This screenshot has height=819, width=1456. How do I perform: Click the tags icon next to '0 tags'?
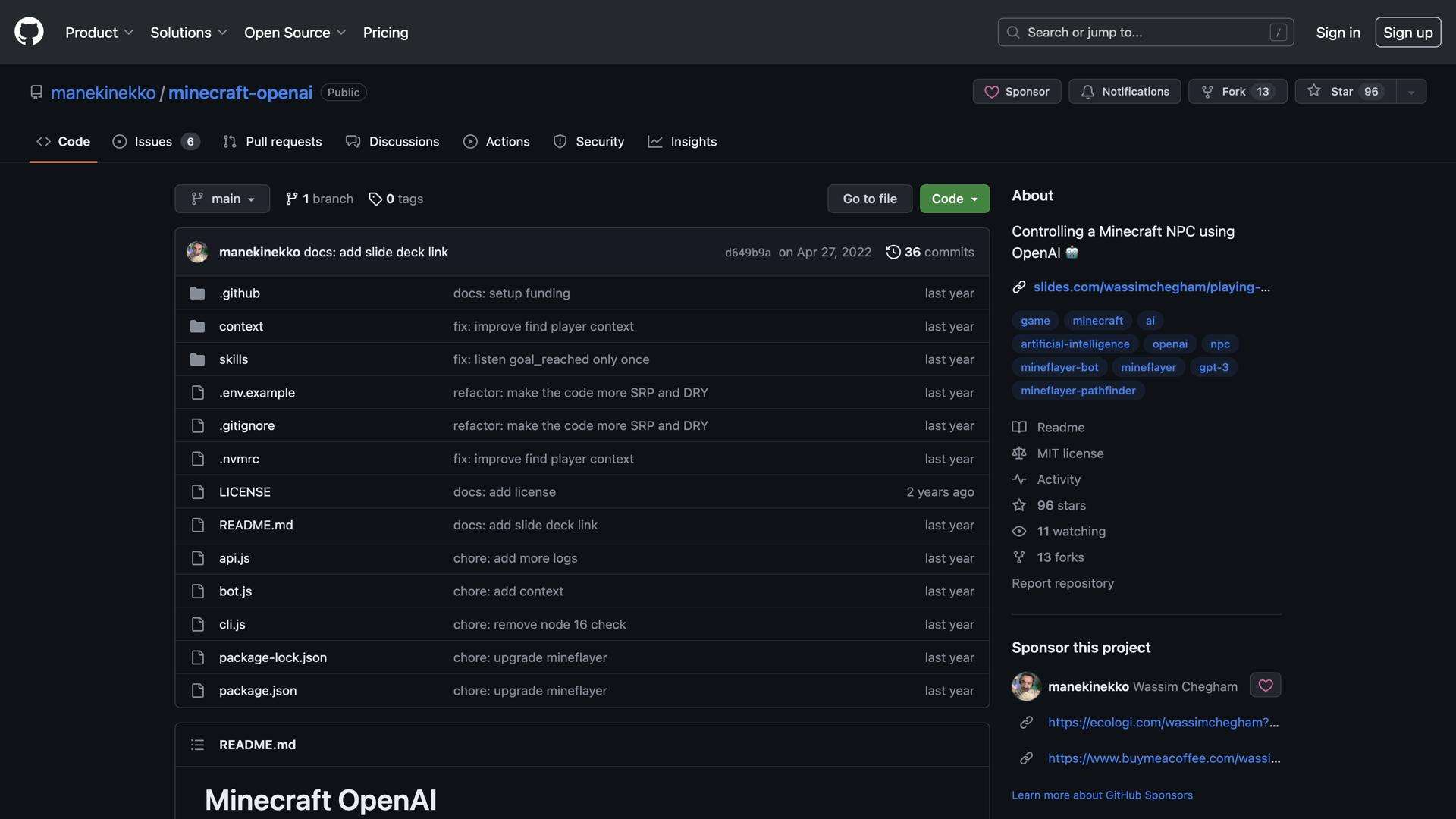point(376,199)
